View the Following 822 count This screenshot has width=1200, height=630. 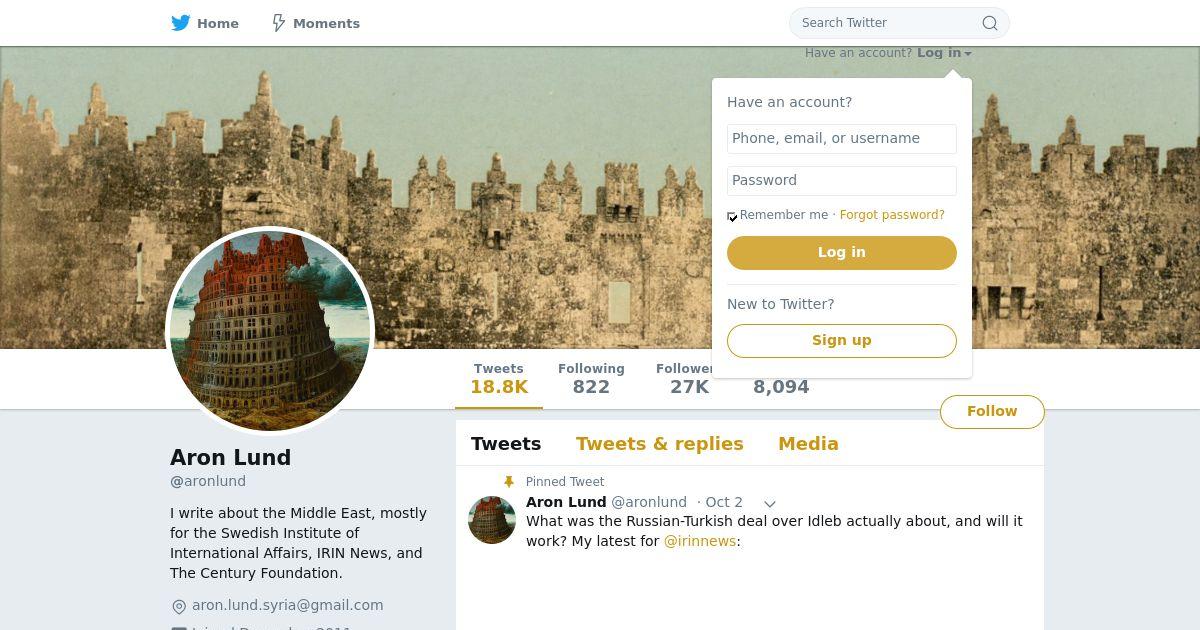click(x=591, y=379)
